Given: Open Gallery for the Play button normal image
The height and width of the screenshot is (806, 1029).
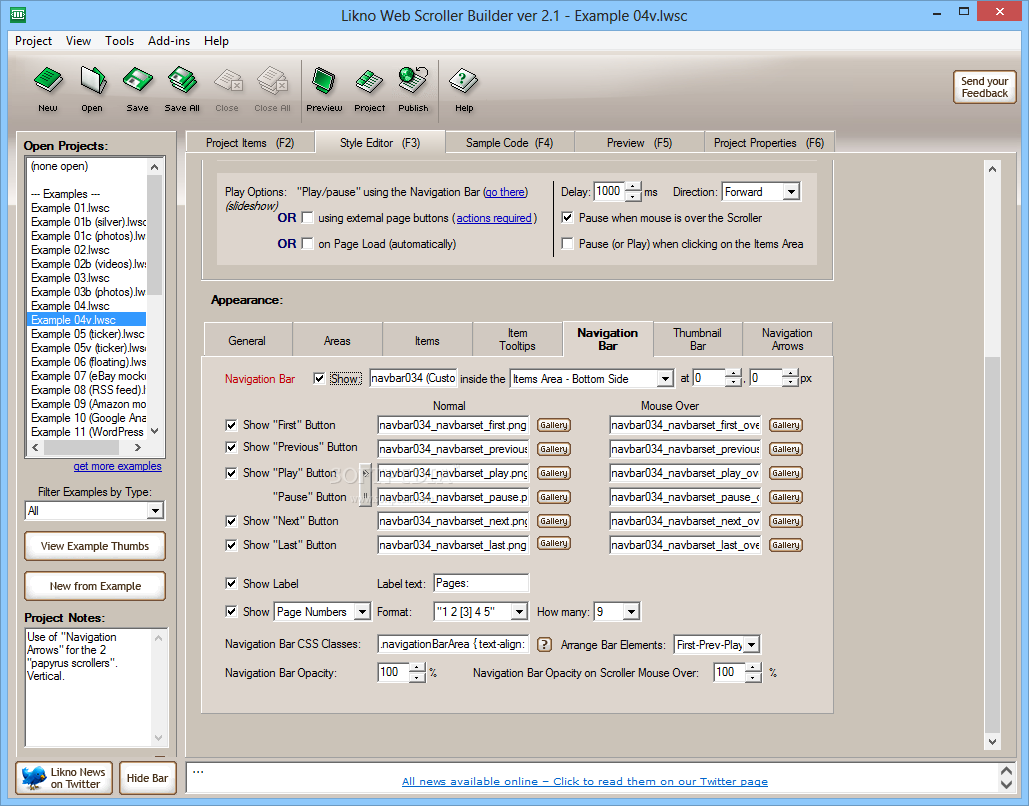Looking at the screenshot, I should (x=554, y=473).
